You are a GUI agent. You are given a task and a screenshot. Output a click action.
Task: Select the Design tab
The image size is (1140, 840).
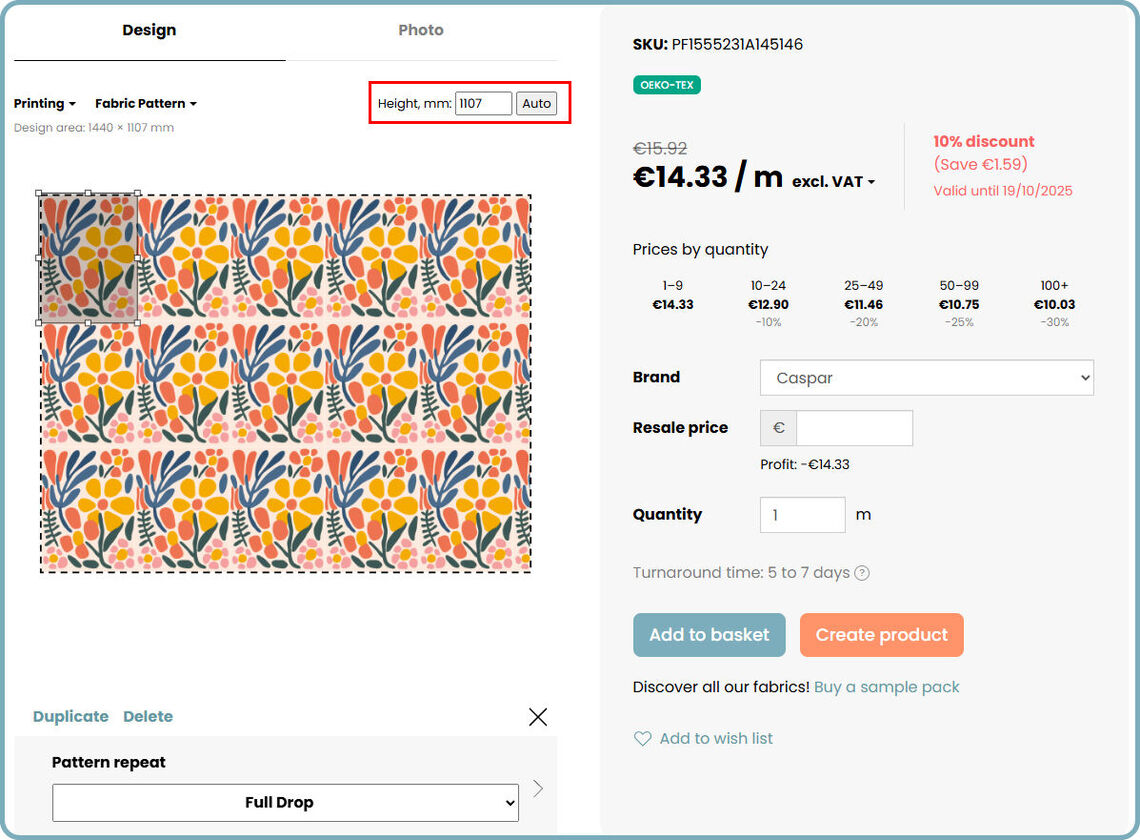[x=149, y=31]
